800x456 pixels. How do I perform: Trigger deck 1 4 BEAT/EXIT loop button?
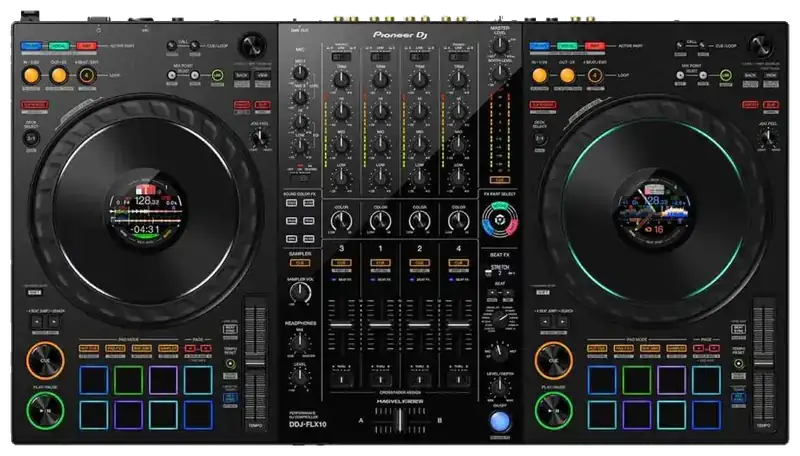87,75
